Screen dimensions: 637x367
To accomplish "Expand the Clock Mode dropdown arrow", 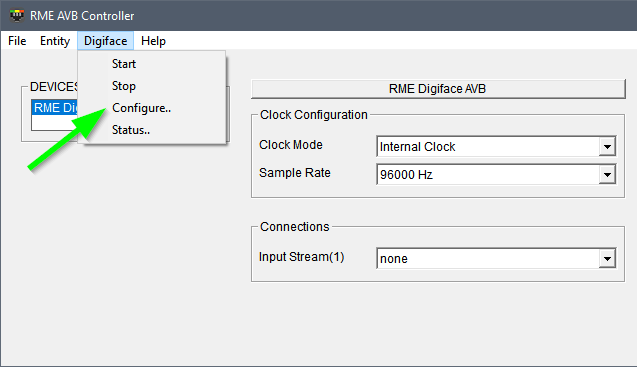I will 607,147.
